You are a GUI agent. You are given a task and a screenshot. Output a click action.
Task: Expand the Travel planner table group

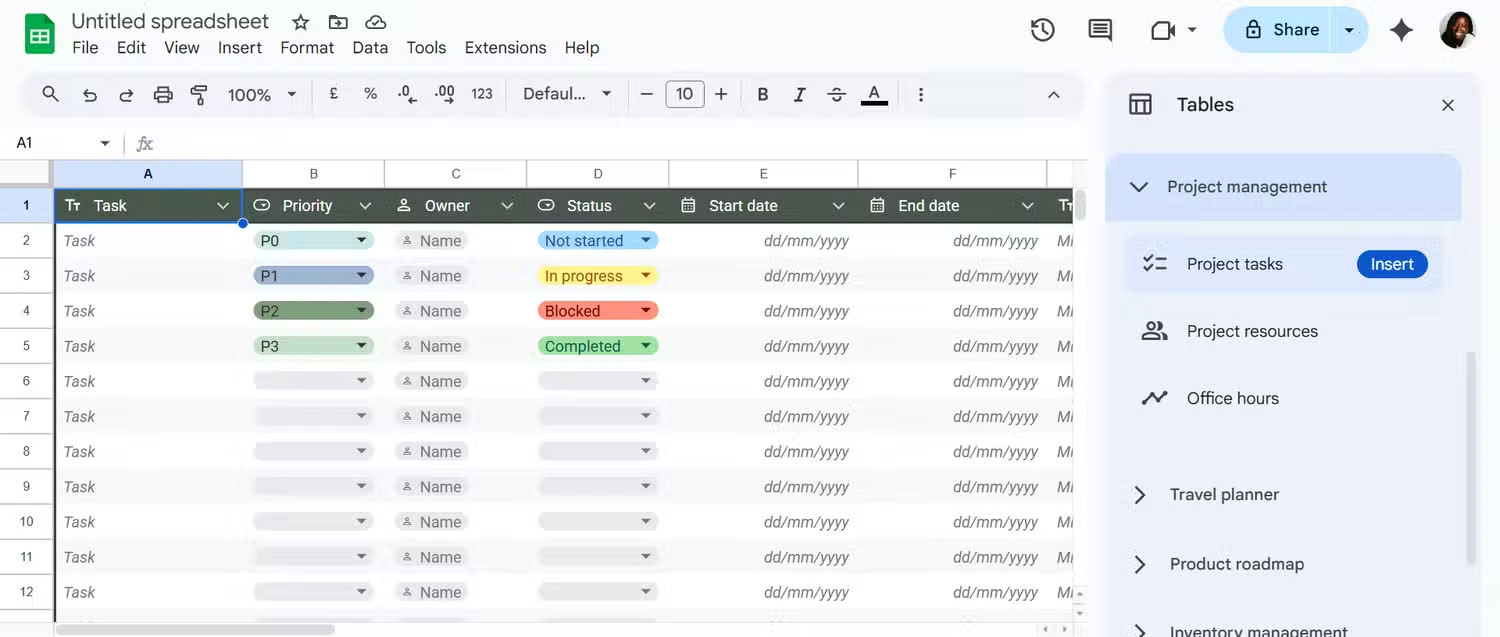click(x=1139, y=494)
